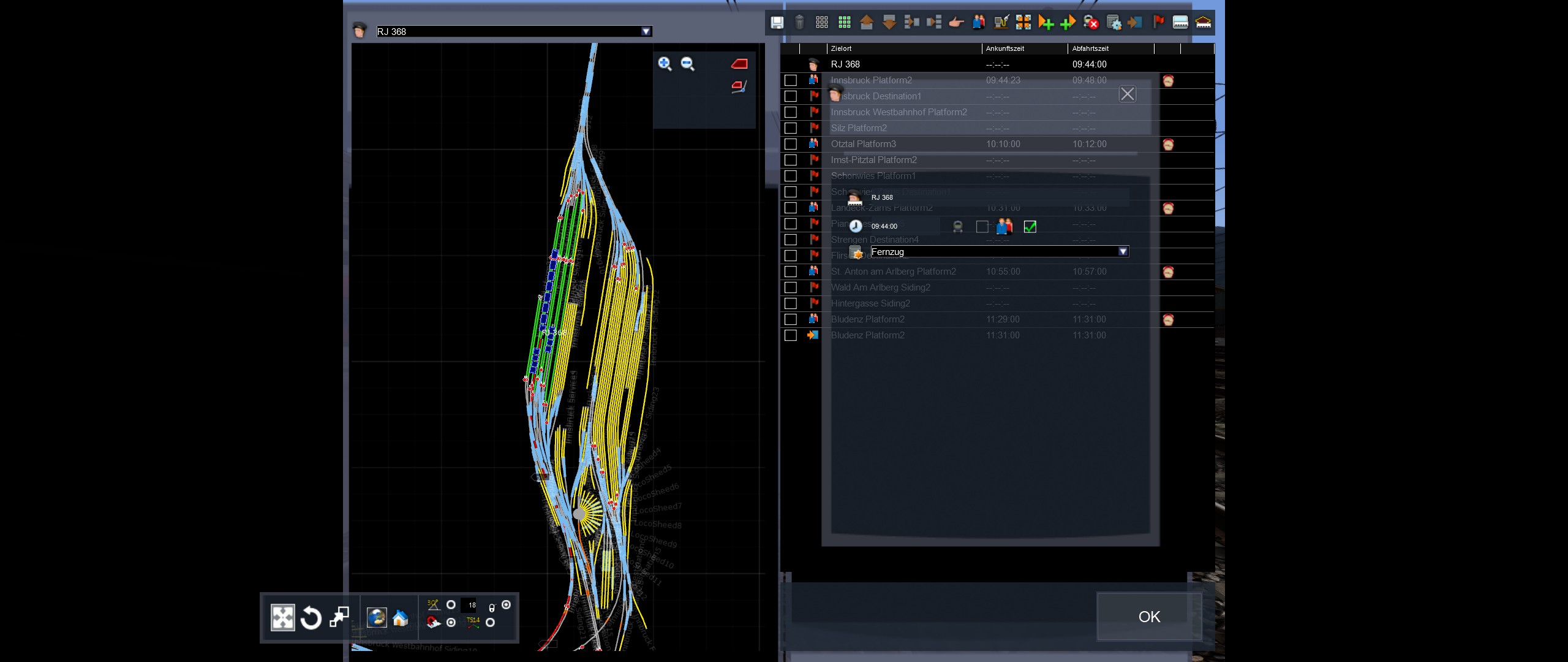Open the RJ 368 service dropdown

[x=646, y=31]
